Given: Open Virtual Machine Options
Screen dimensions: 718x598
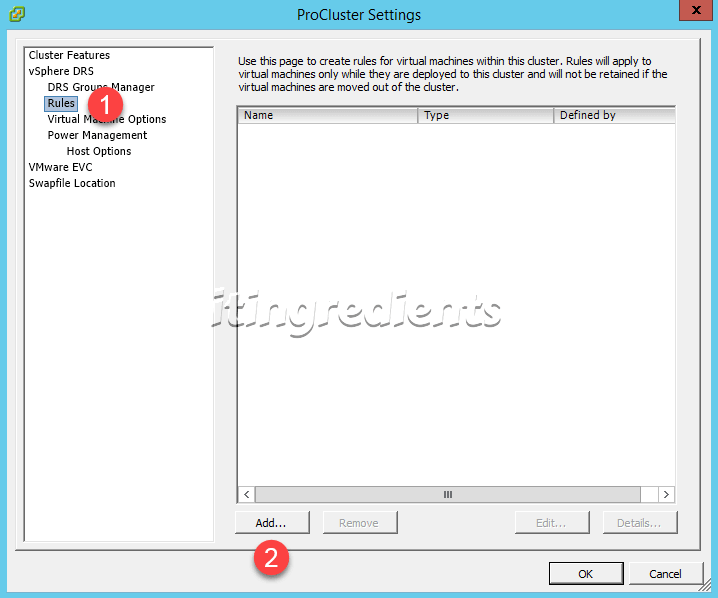Looking at the screenshot, I should (107, 120).
